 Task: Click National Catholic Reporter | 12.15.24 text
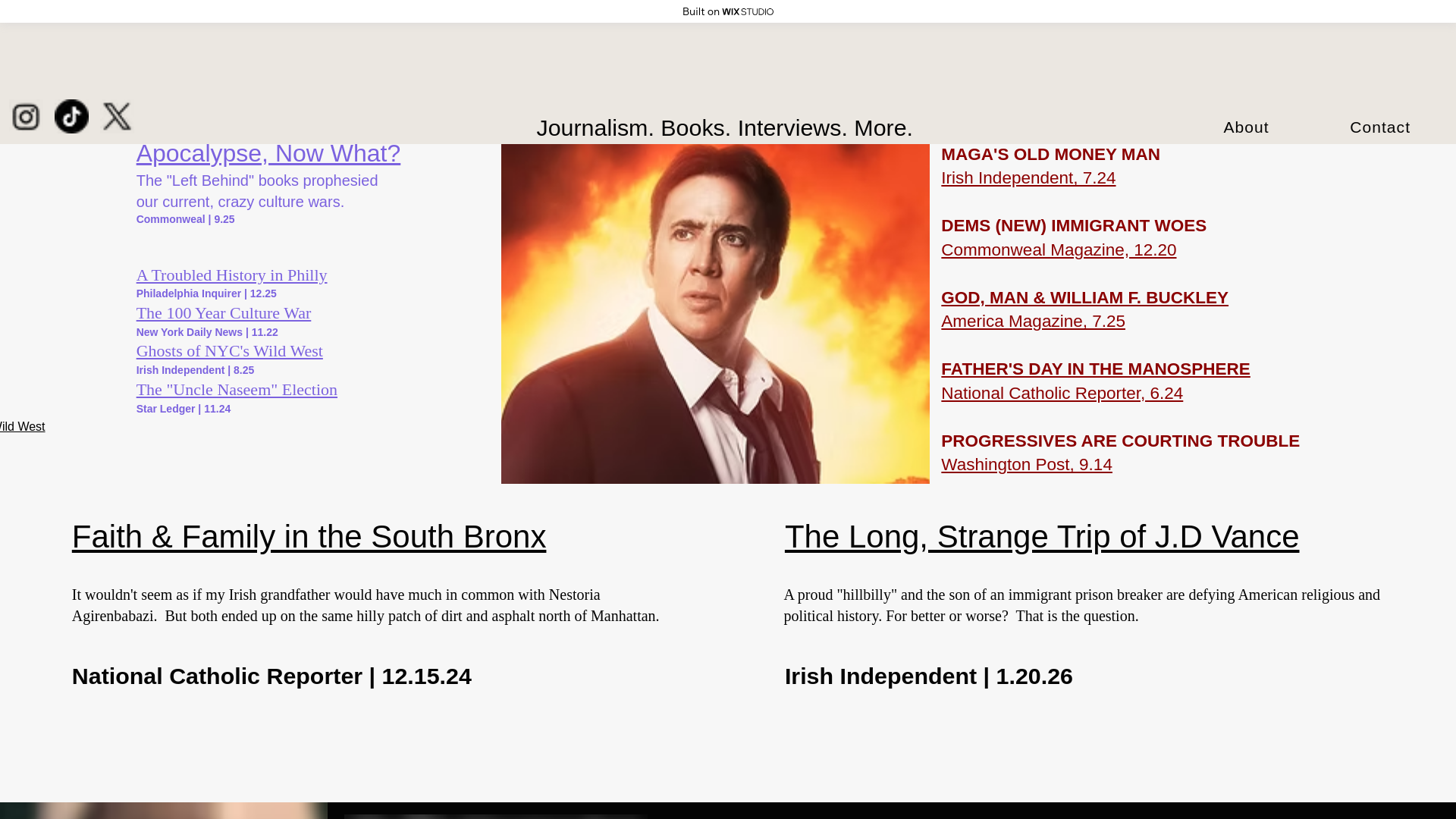(x=271, y=676)
